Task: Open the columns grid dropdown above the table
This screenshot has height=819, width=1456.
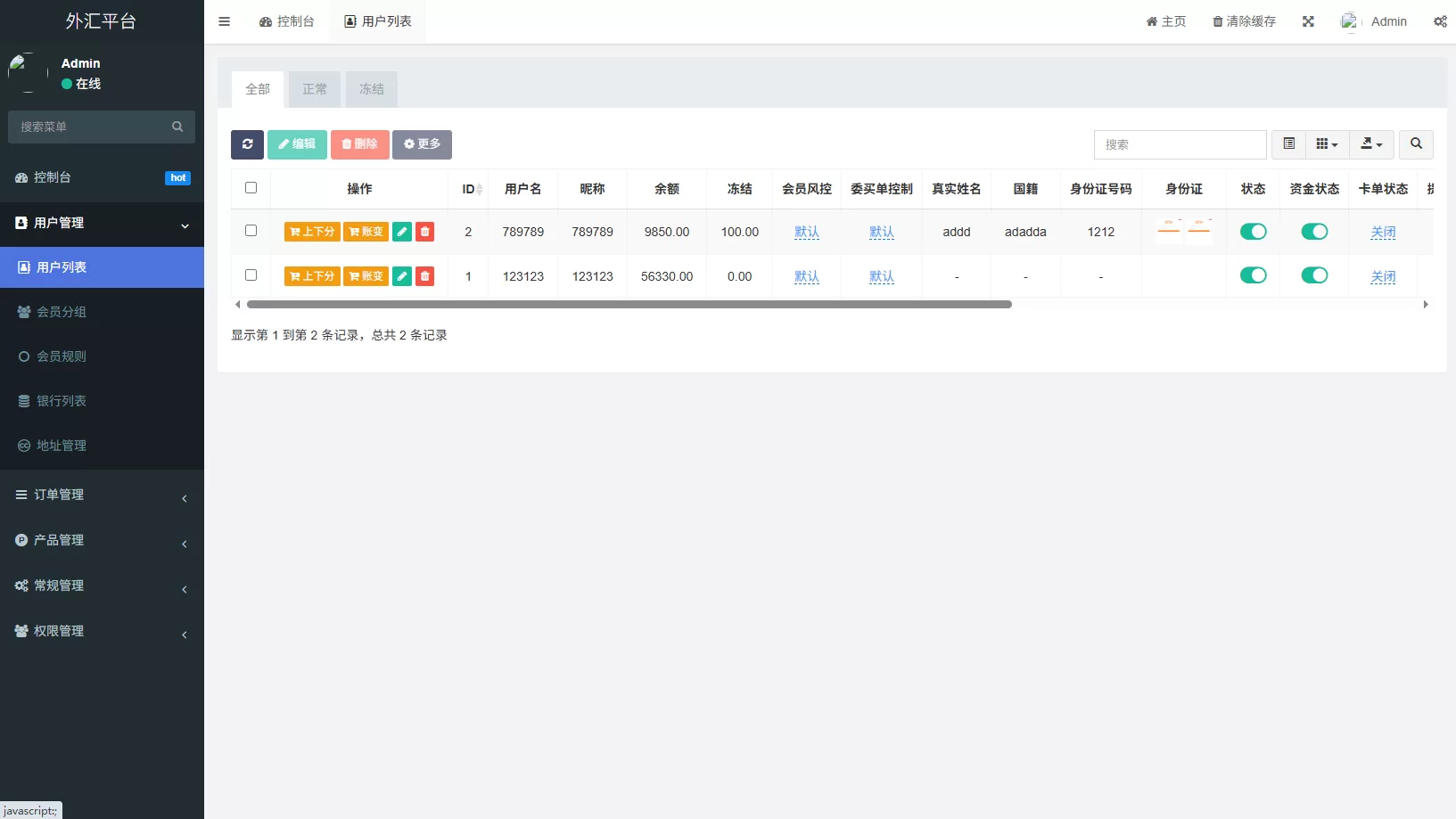Action: [1326, 143]
